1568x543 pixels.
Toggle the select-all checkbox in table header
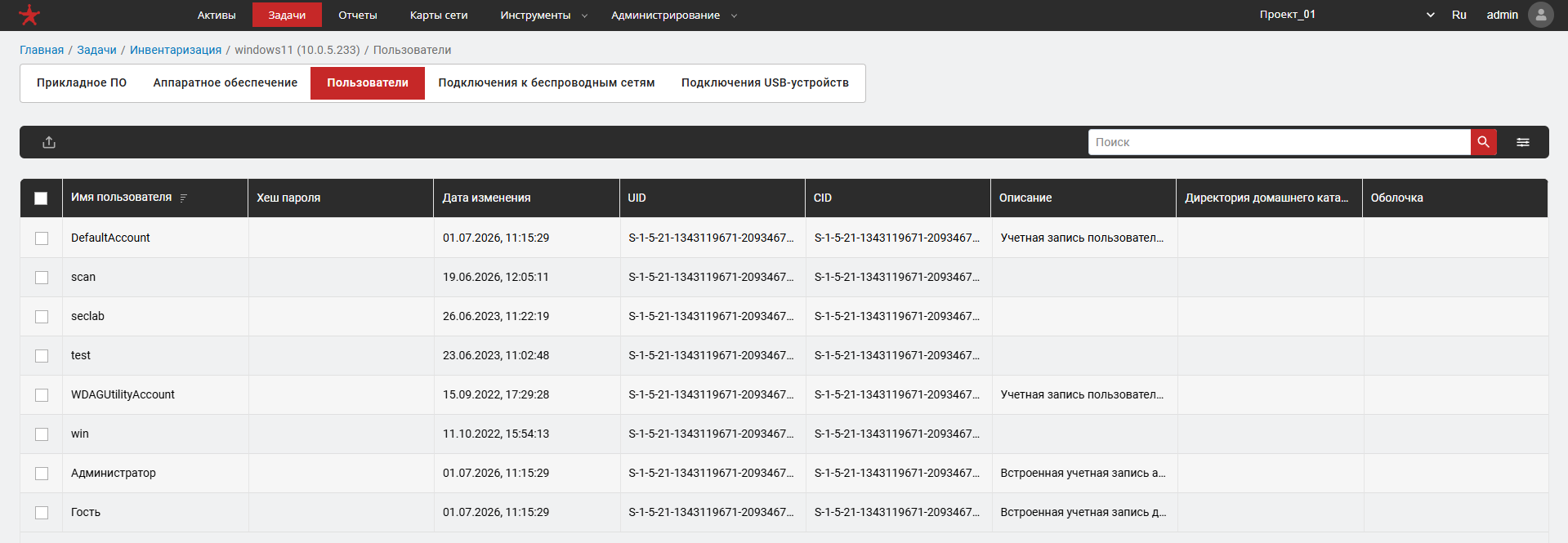(x=41, y=198)
